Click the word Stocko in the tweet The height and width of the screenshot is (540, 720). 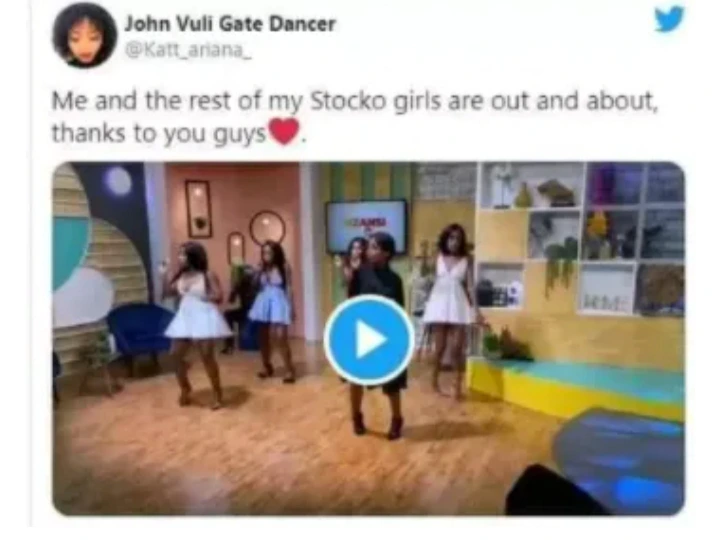[x=349, y=101]
